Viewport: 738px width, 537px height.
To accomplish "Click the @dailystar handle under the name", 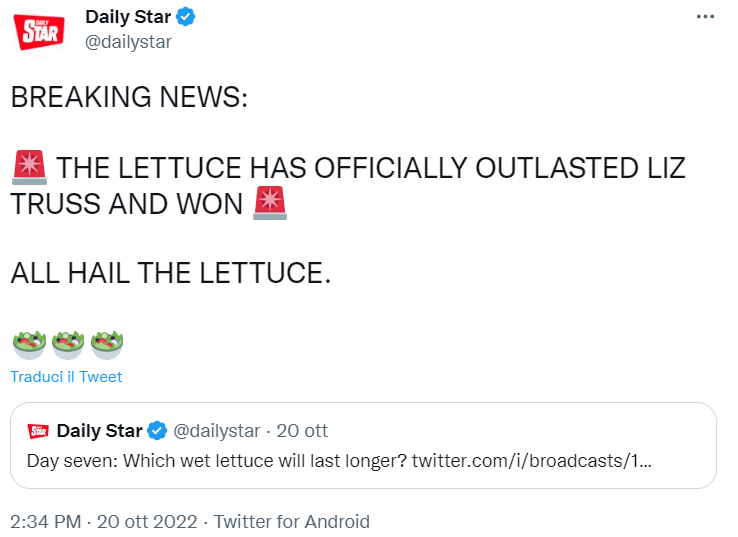I will pyautogui.click(x=129, y=41).
